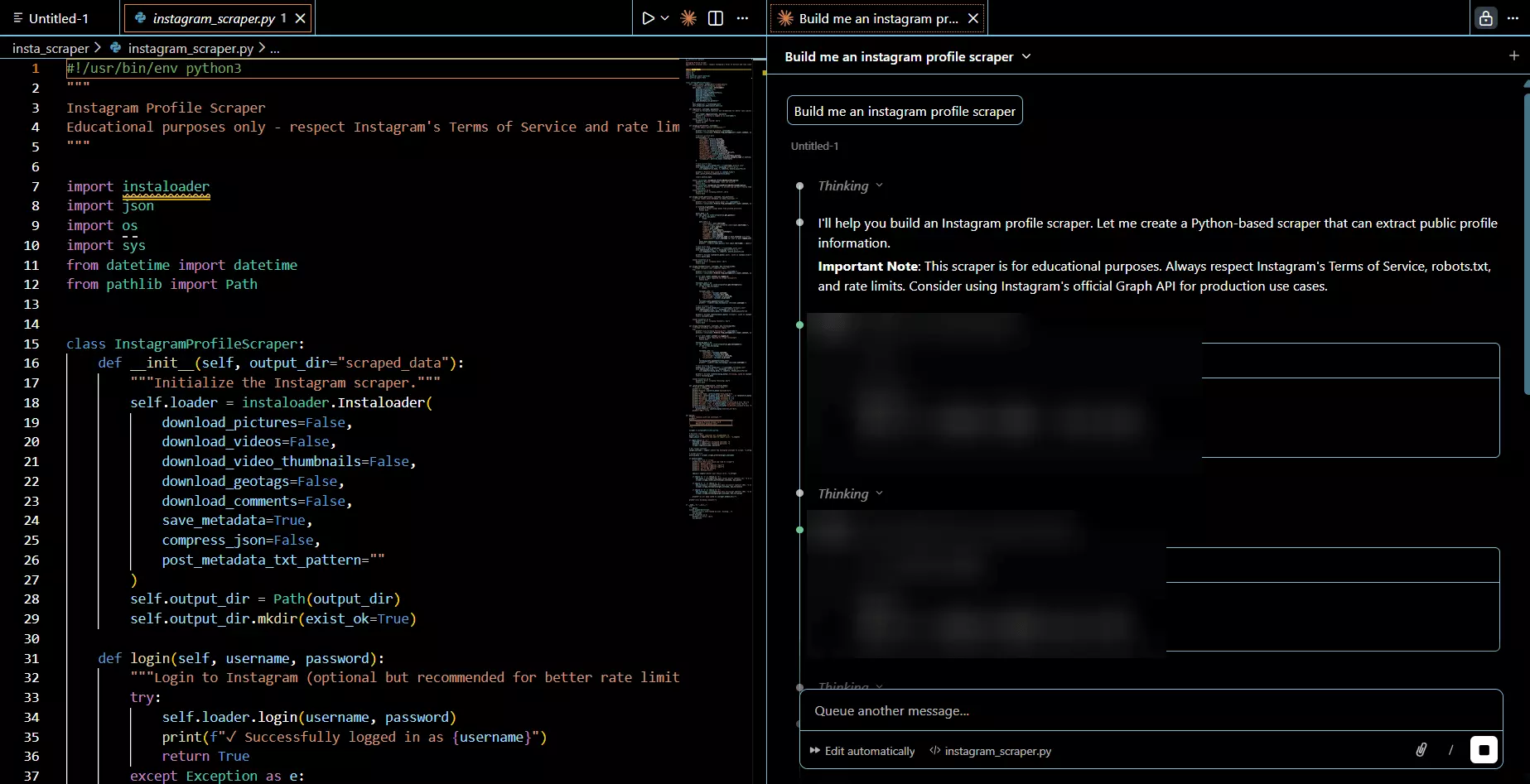
Task: Click the lock icon in top right
Action: (1485, 18)
